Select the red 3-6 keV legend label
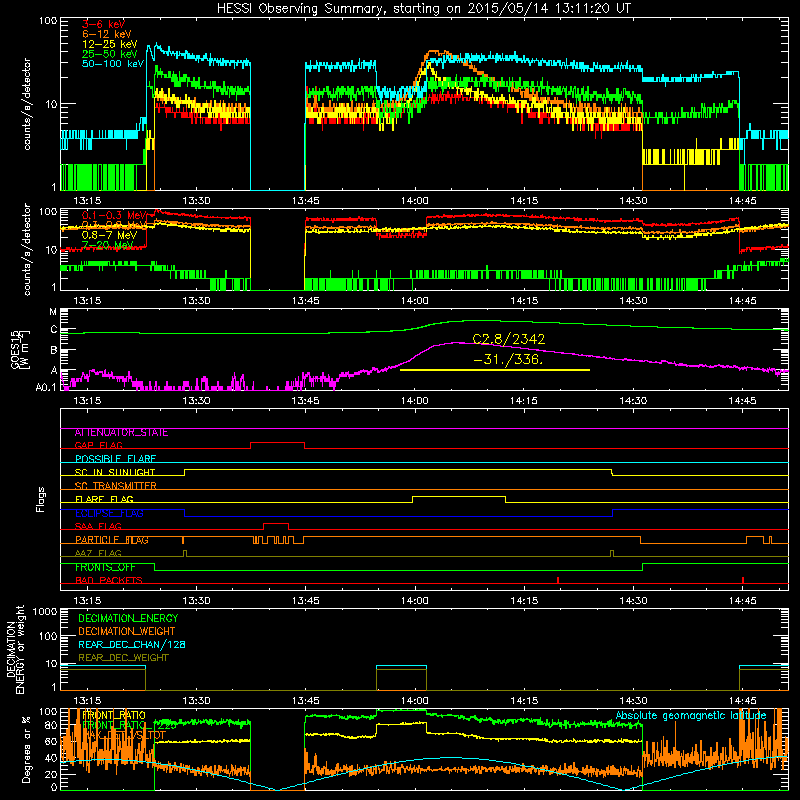Viewport: 800px width, 800px height. tap(103, 24)
